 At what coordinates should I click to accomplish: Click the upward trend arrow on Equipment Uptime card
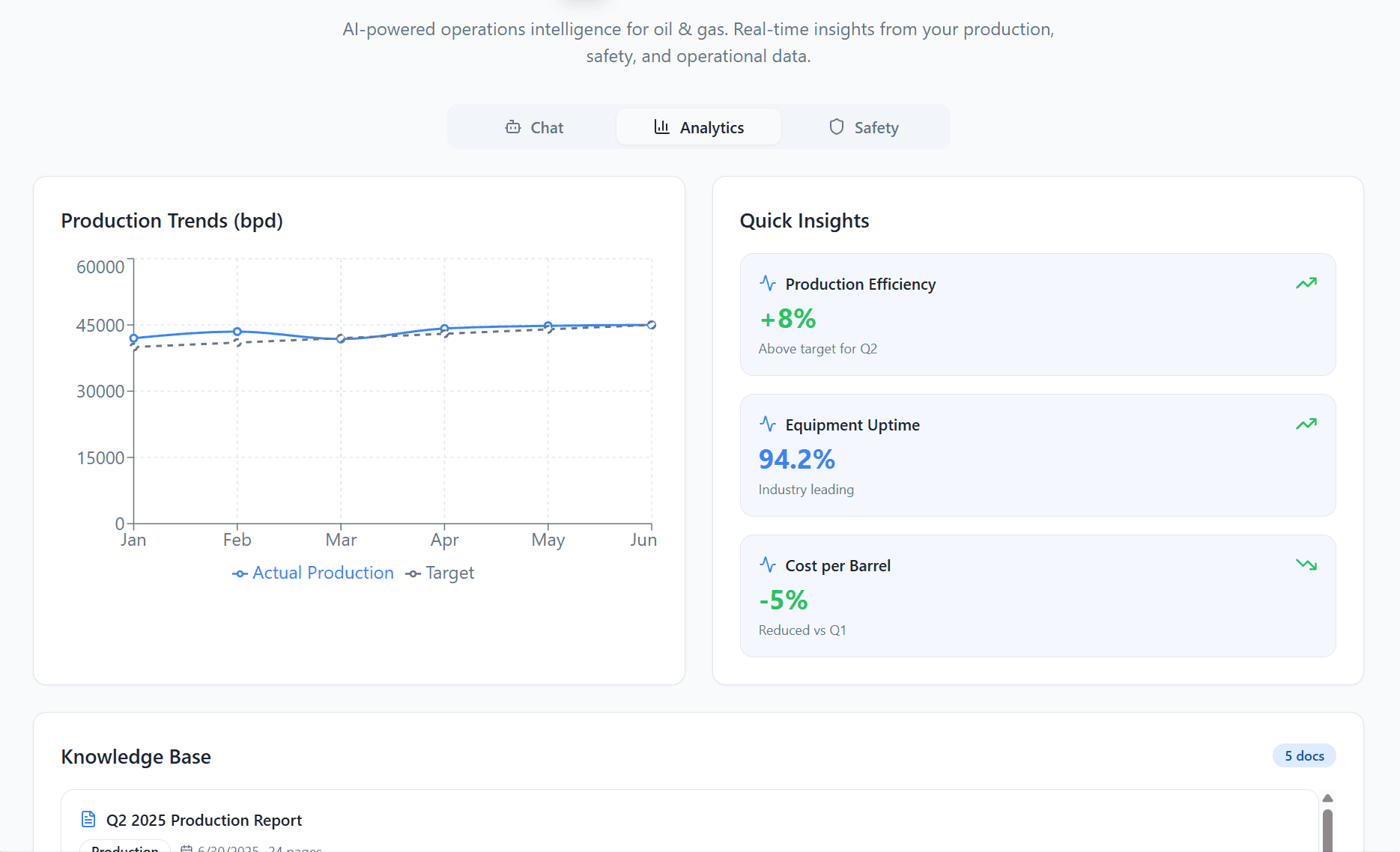coord(1306,424)
